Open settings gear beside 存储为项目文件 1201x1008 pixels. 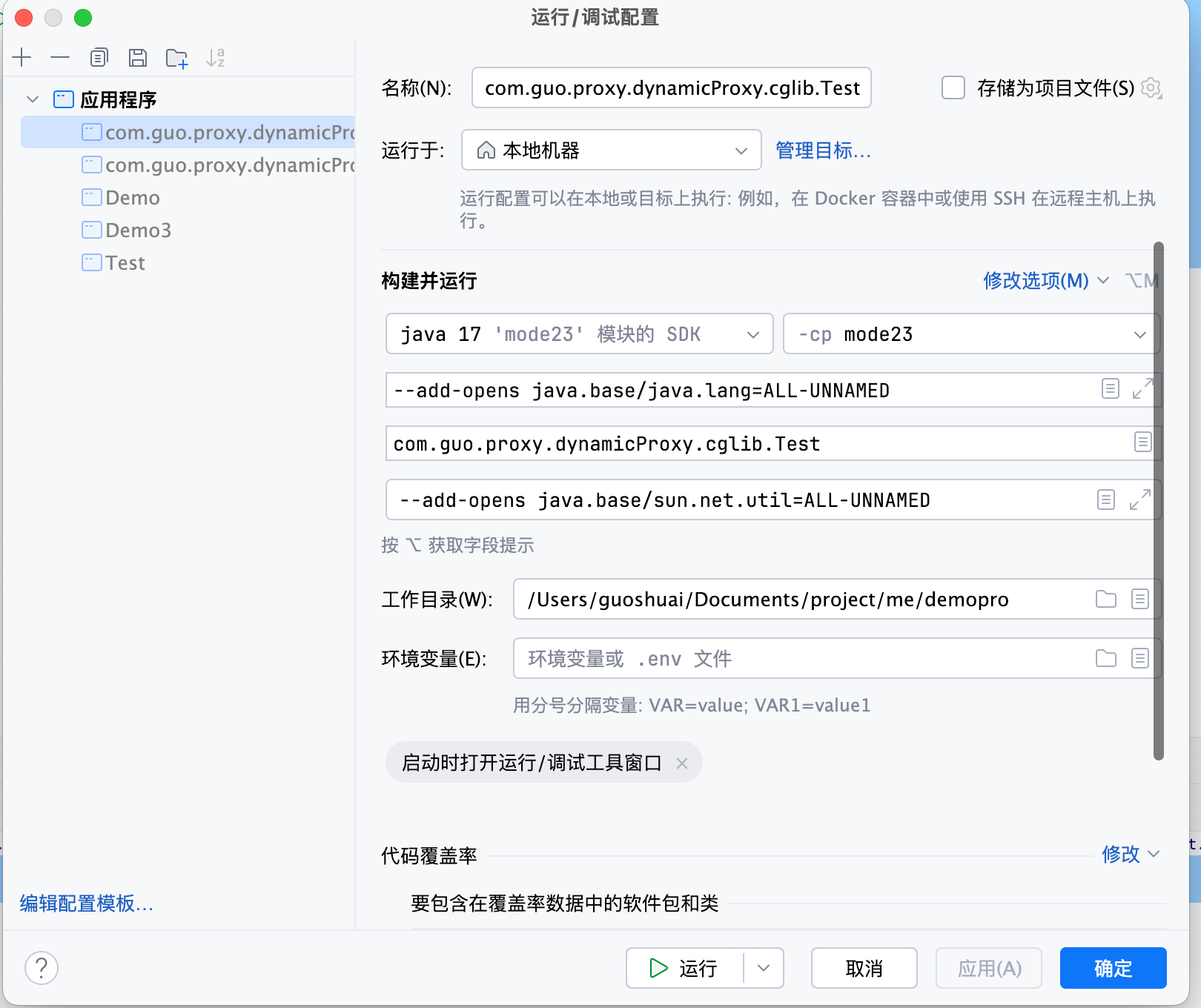[x=1151, y=88]
